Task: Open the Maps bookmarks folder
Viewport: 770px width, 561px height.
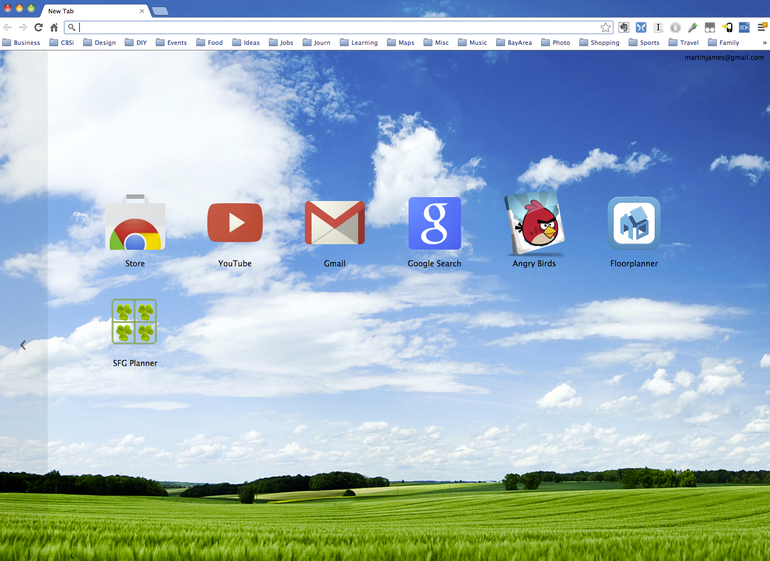Action: (x=401, y=43)
